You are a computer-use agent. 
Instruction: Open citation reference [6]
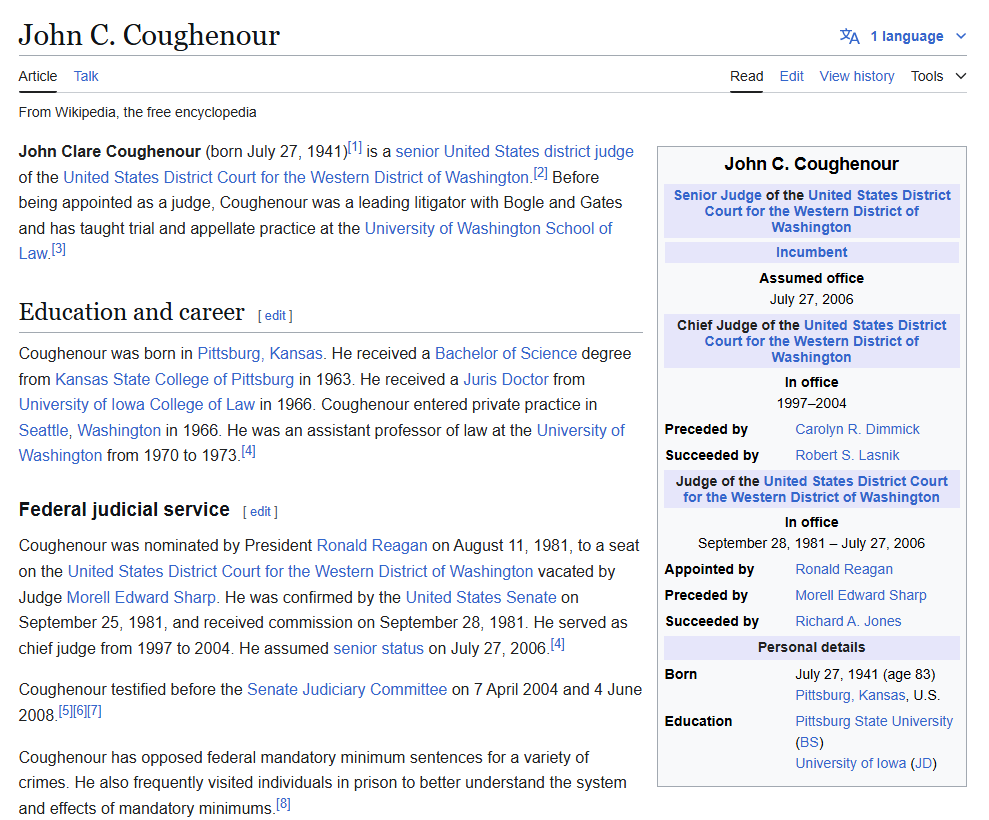point(80,711)
